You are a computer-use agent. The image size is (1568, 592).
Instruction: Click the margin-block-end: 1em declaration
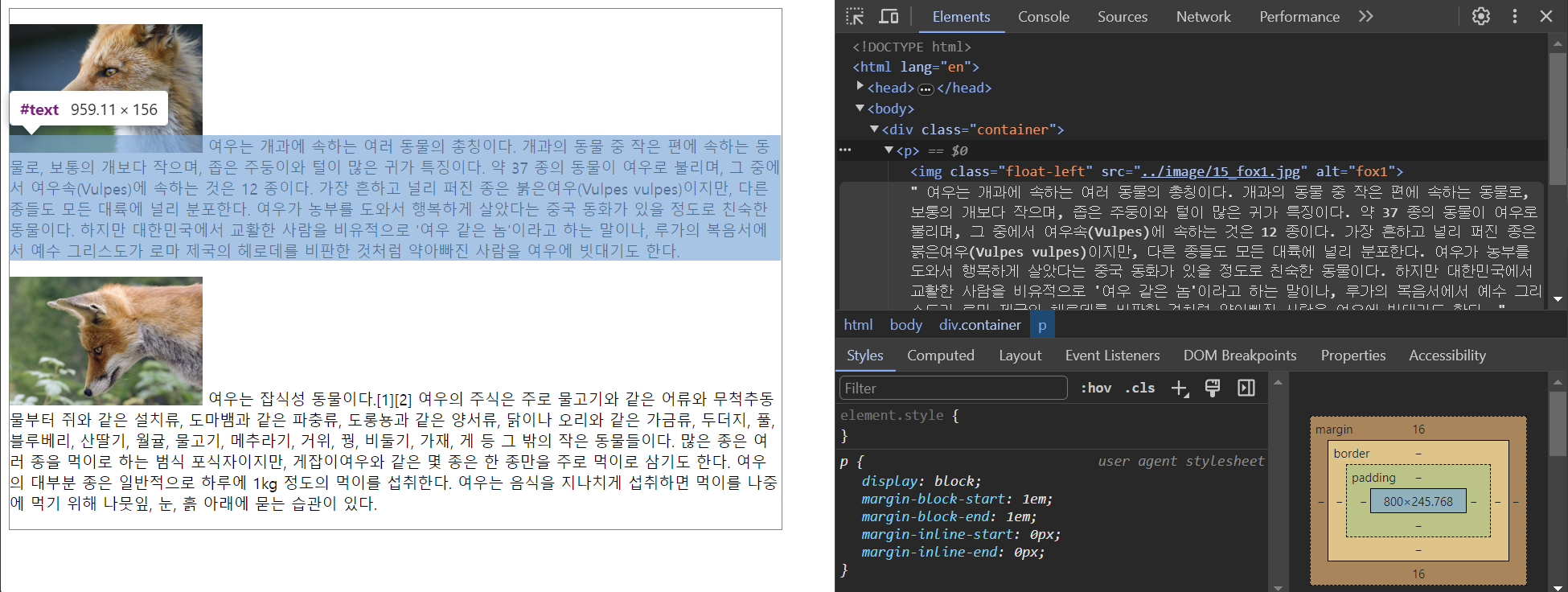click(x=949, y=516)
